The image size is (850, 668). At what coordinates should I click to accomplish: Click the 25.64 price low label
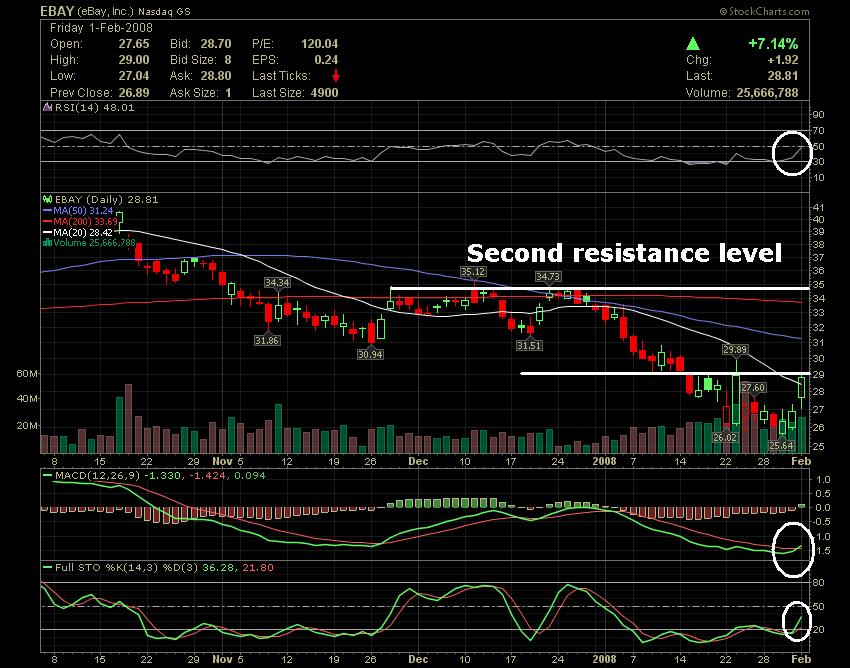(781, 446)
